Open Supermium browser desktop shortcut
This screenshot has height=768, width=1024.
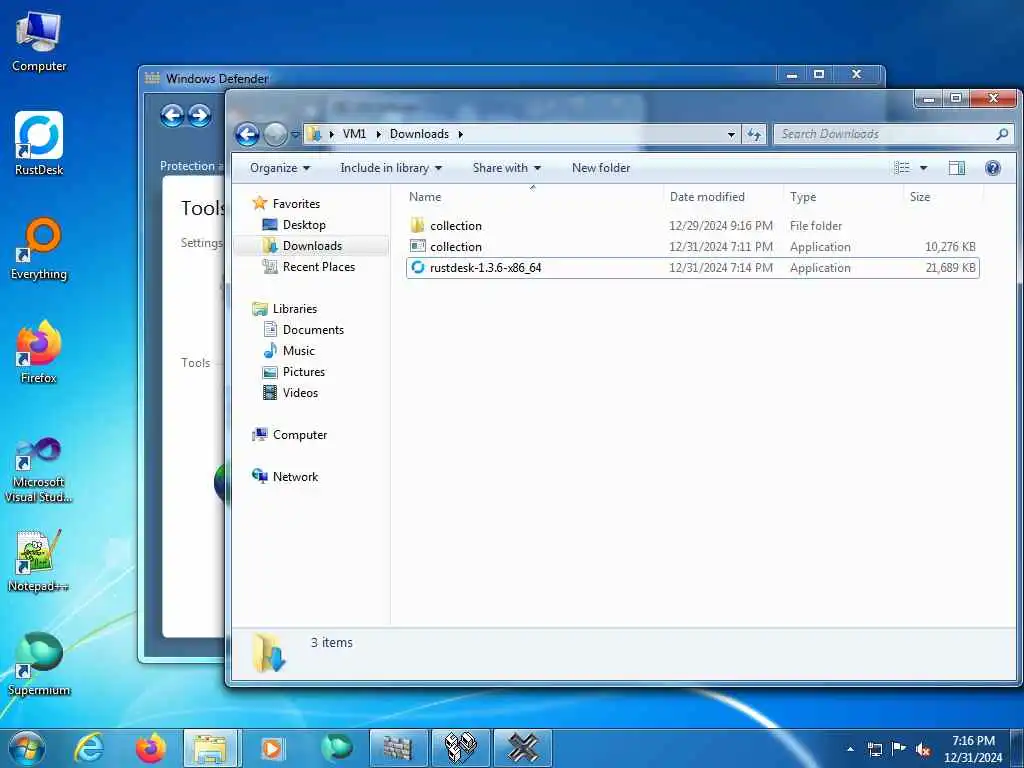pos(39,664)
